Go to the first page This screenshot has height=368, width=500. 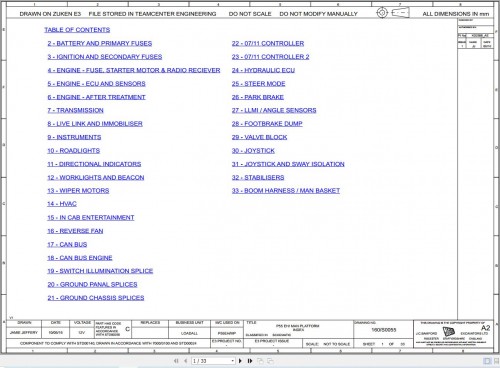click(176, 361)
